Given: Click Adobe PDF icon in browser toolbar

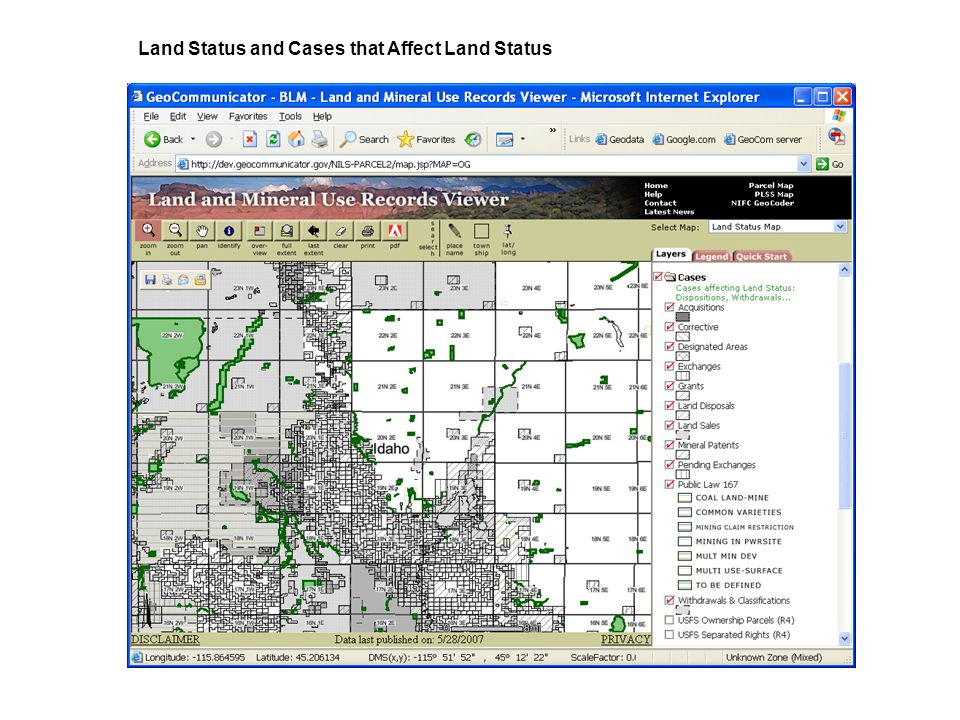Looking at the screenshot, I should pos(836,137).
